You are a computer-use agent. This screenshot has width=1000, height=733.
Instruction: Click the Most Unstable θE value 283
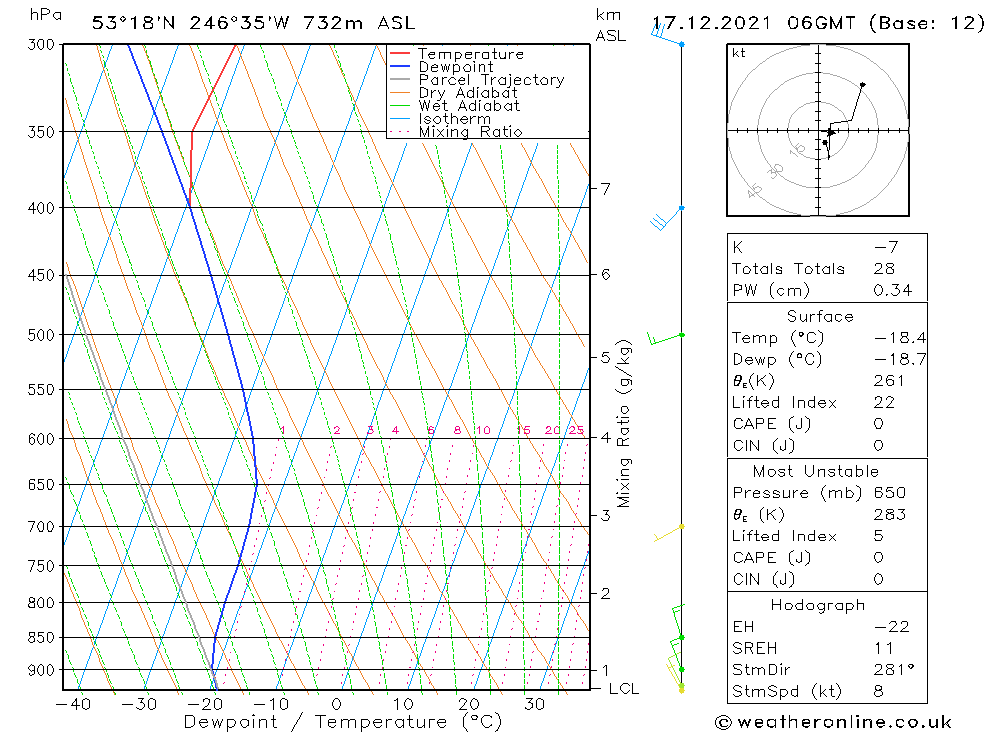[890, 515]
